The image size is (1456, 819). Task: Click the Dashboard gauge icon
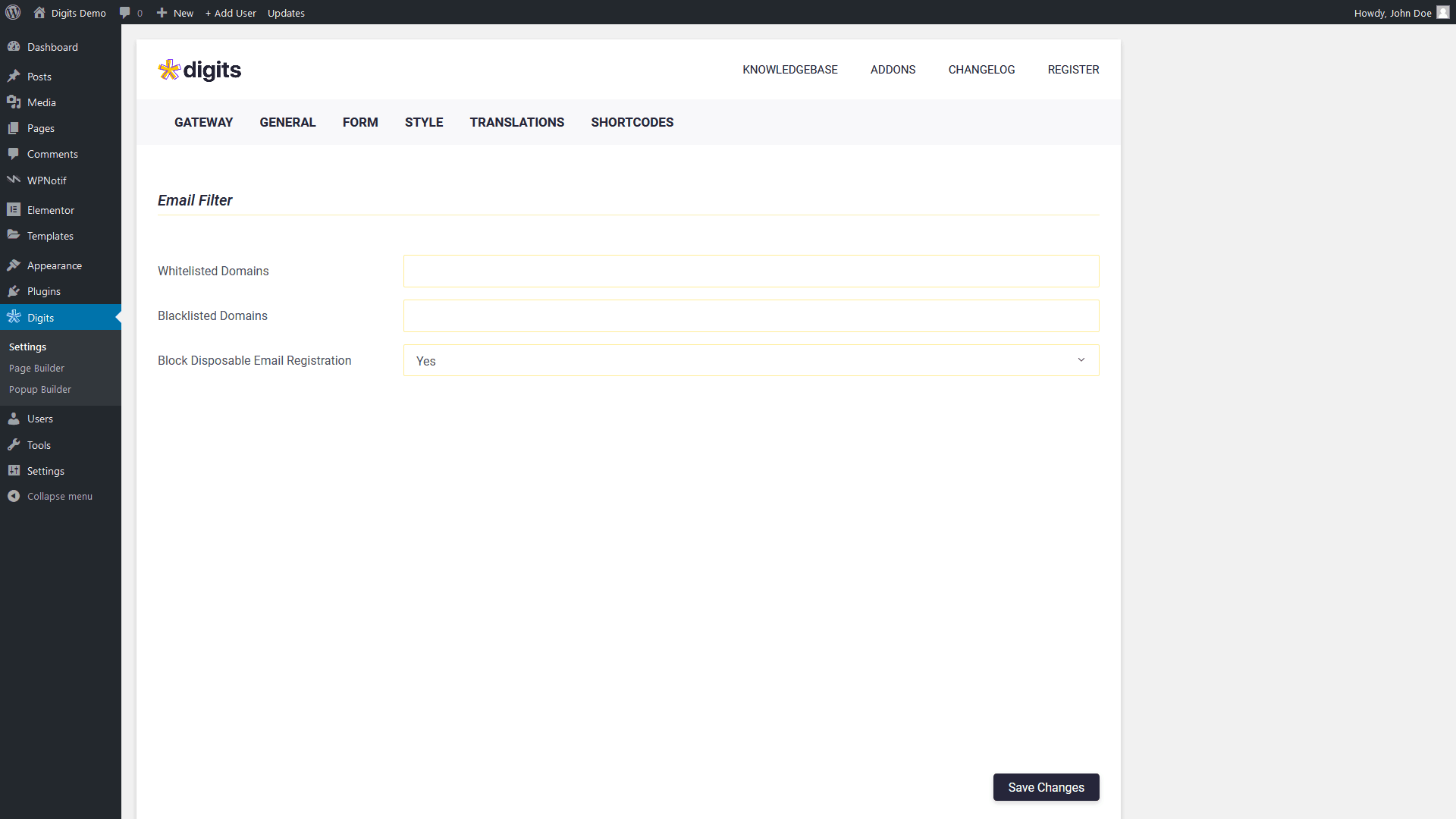tap(14, 46)
